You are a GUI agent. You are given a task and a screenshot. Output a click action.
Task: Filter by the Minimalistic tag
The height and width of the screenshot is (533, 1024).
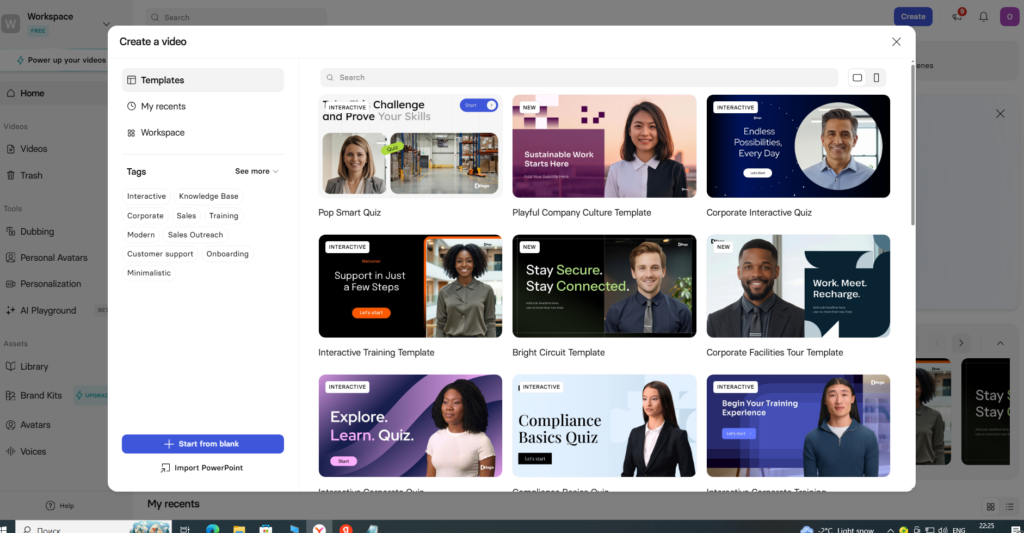pyautogui.click(x=149, y=272)
